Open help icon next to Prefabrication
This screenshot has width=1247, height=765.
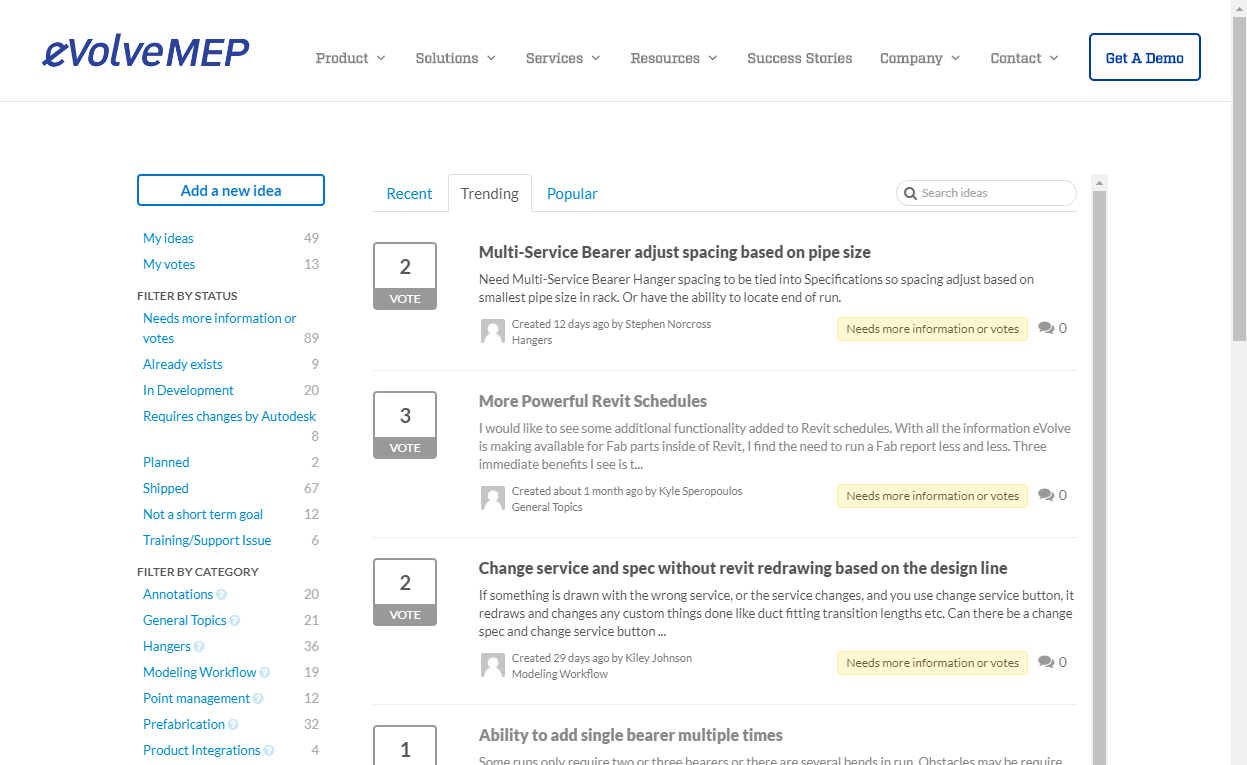(233, 725)
